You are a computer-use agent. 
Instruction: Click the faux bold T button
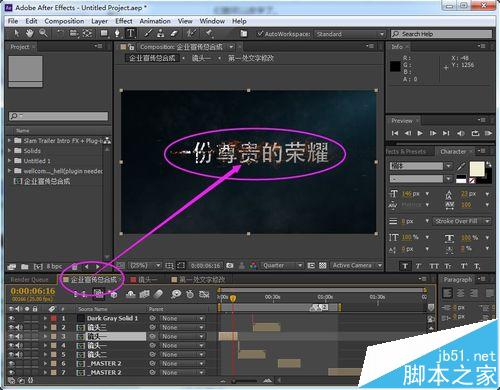[405, 266]
